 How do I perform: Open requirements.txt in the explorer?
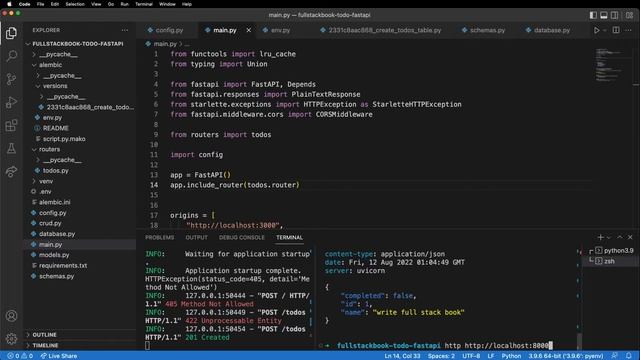tap(63, 266)
